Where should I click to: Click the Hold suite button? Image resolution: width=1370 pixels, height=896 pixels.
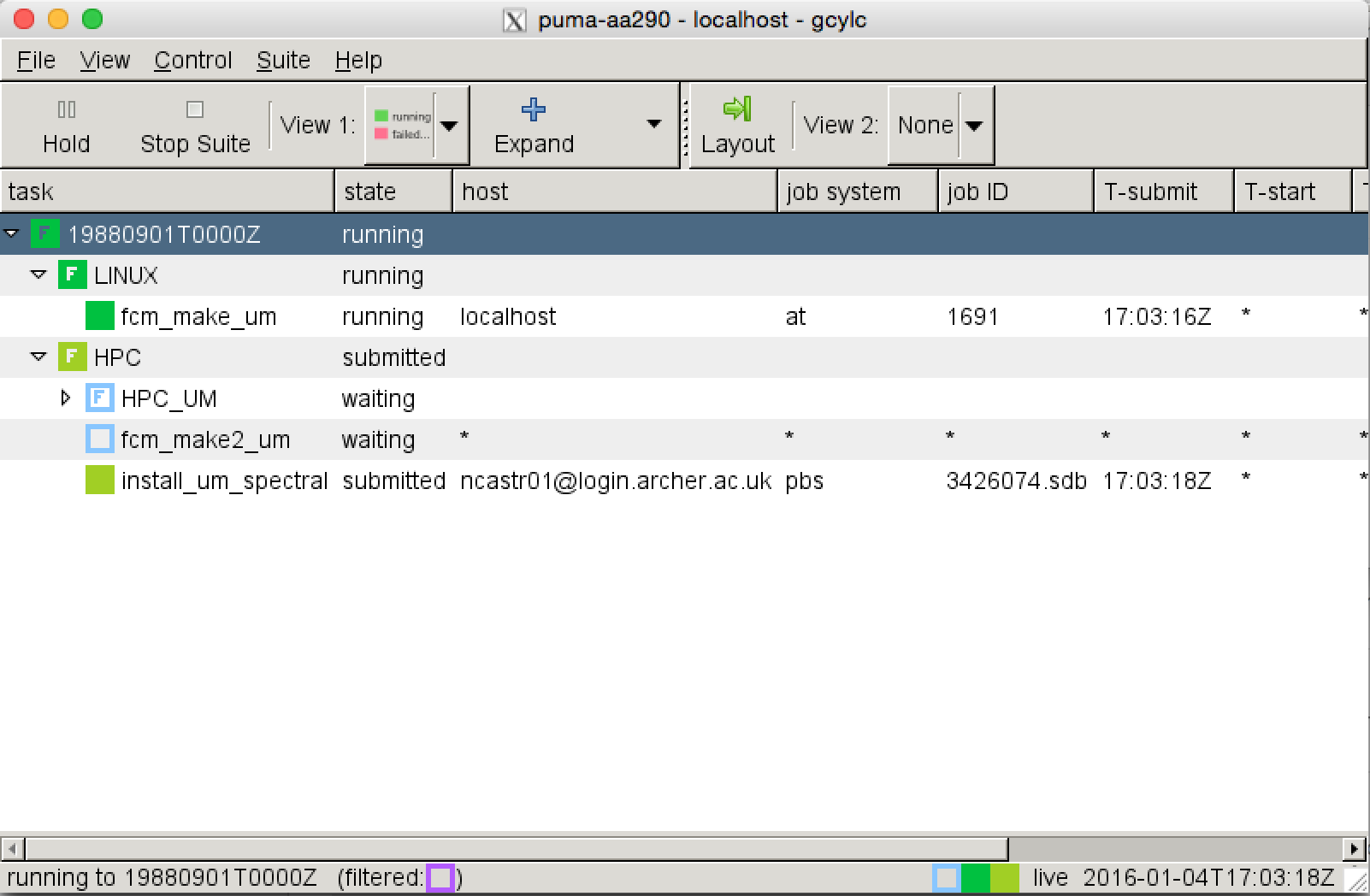66,126
